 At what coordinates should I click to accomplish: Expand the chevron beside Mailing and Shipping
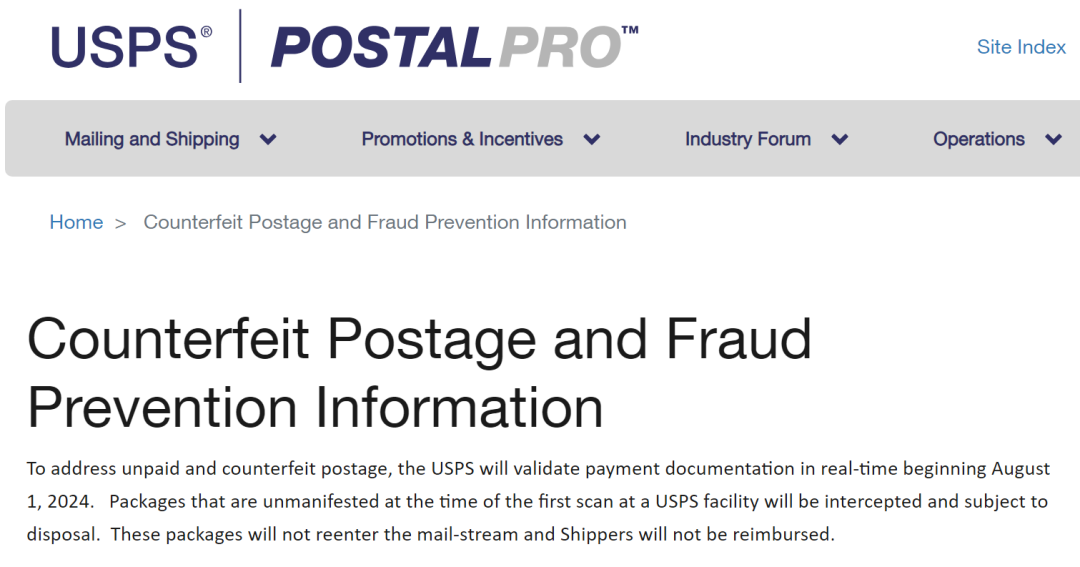268,140
